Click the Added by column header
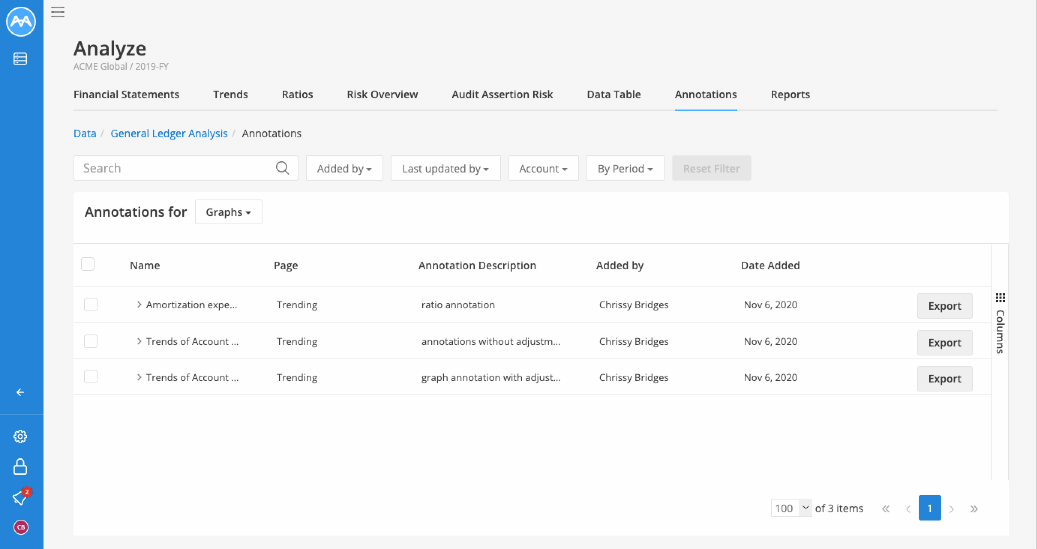This screenshot has width=1037, height=549. [620, 265]
